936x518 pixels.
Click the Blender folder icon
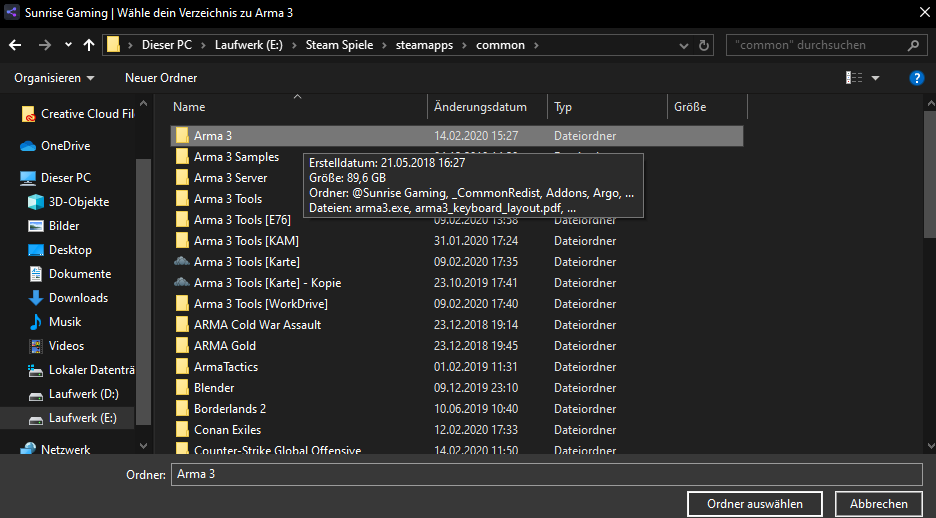[x=182, y=388]
